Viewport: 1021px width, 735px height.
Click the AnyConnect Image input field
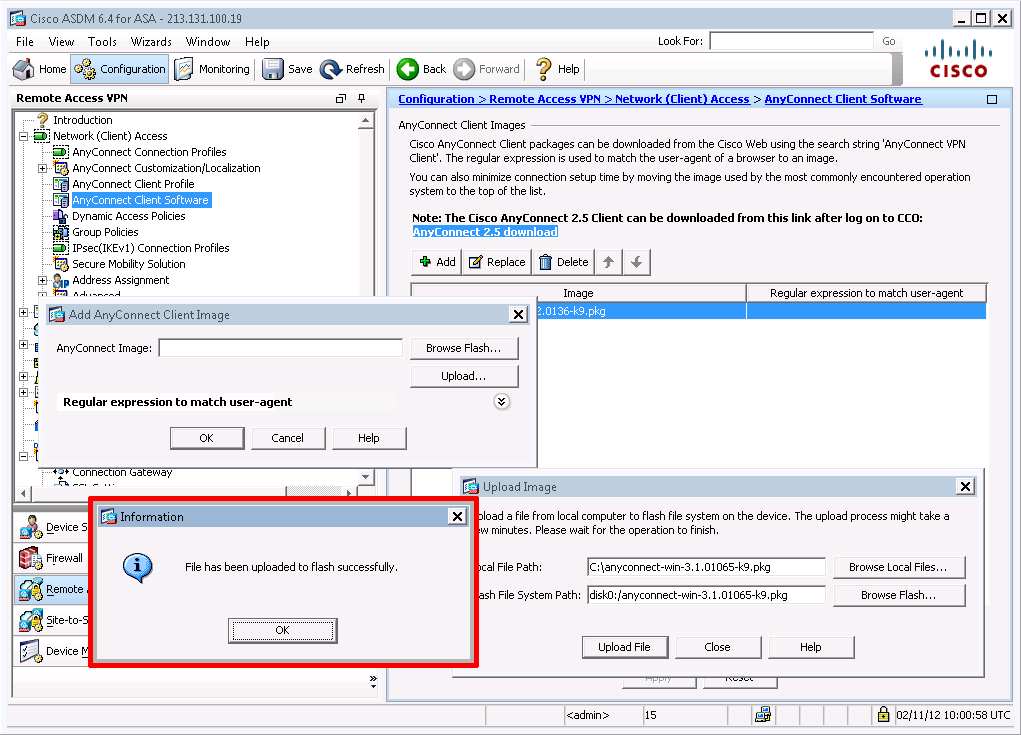[281, 348]
